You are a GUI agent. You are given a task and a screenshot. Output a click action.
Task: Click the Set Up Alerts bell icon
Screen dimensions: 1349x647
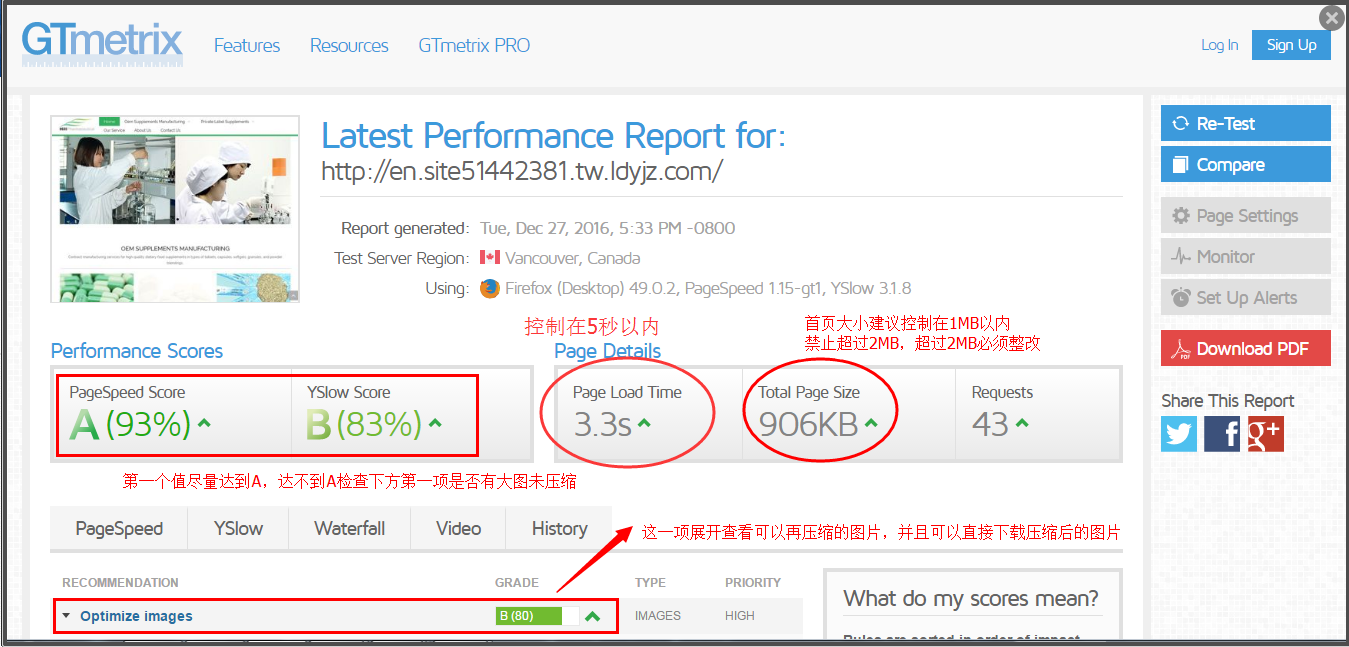coord(1181,297)
